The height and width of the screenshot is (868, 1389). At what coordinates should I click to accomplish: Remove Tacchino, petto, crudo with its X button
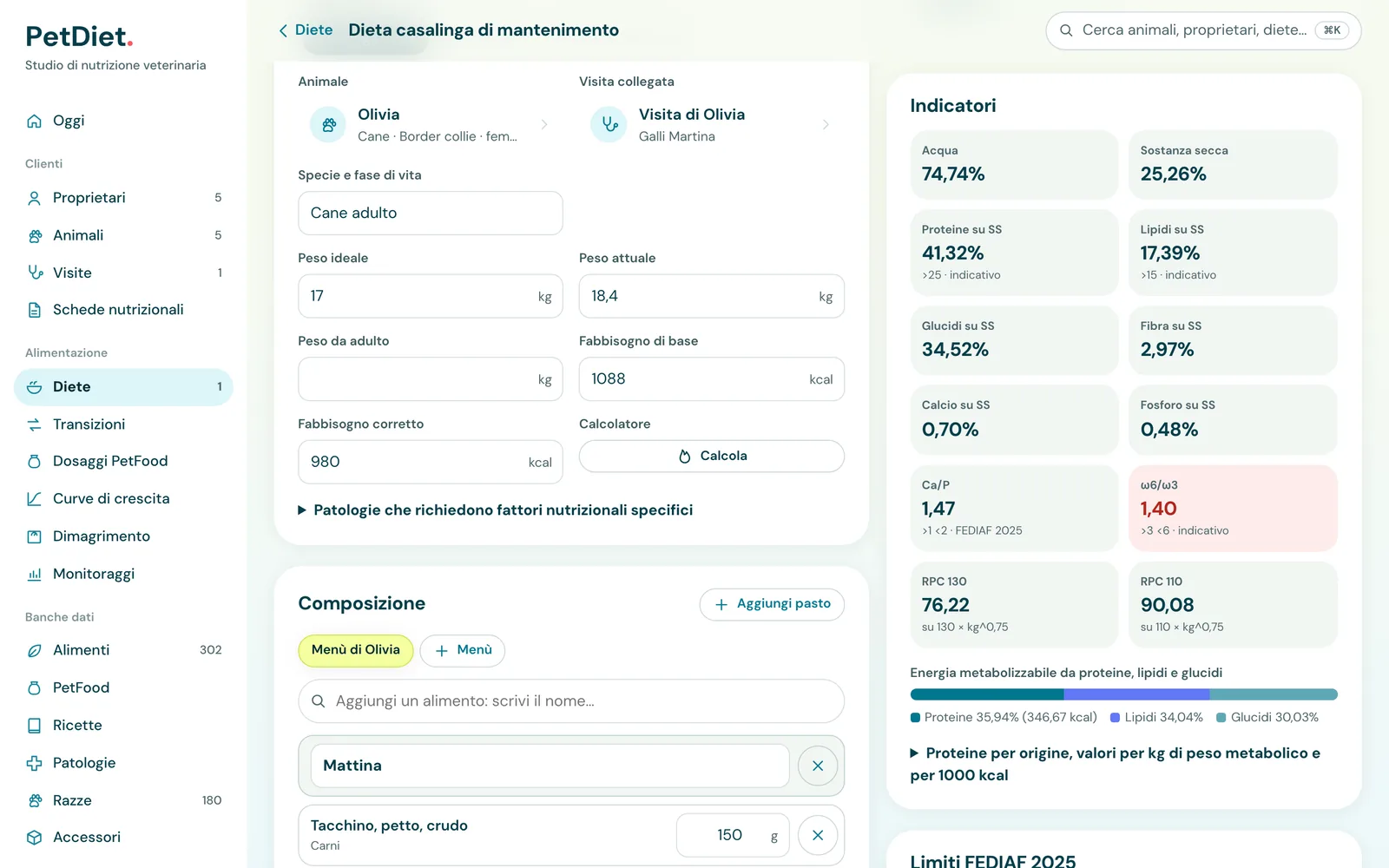point(818,835)
